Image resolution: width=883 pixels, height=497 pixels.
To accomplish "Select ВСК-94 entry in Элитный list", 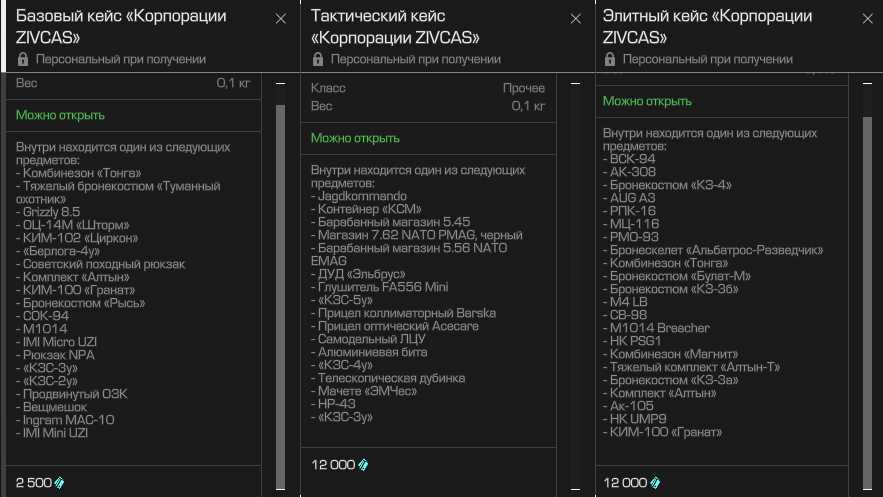I will (x=632, y=159).
